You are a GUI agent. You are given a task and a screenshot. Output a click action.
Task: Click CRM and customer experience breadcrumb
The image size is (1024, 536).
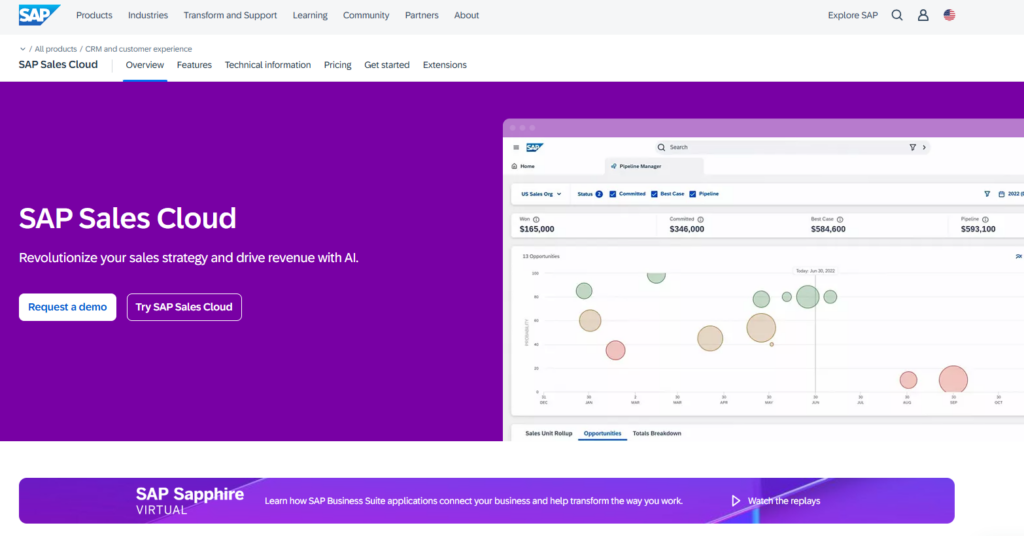tap(138, 49)
